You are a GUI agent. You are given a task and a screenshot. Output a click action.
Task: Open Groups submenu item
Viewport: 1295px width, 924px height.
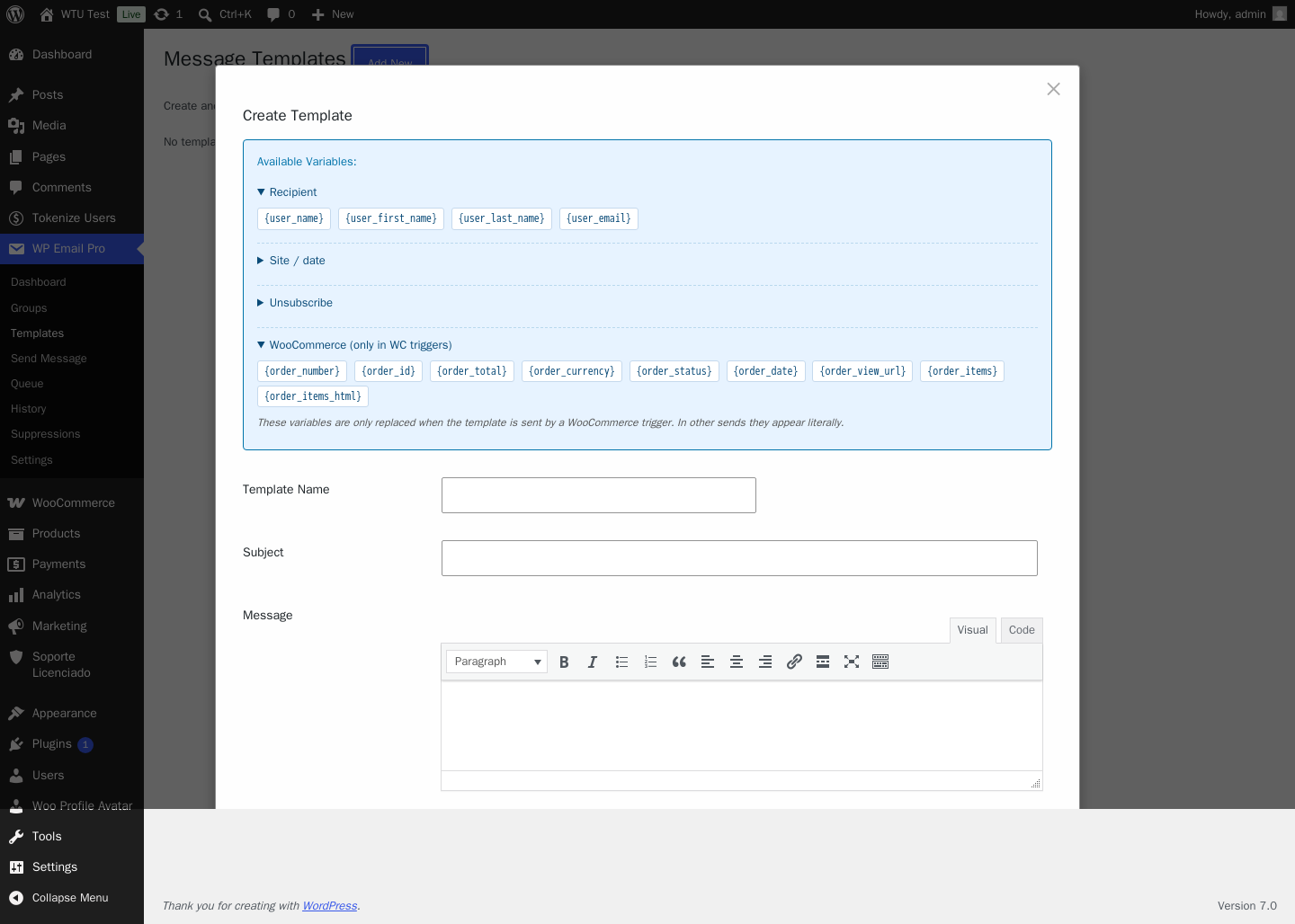click(x=72, y=308)
